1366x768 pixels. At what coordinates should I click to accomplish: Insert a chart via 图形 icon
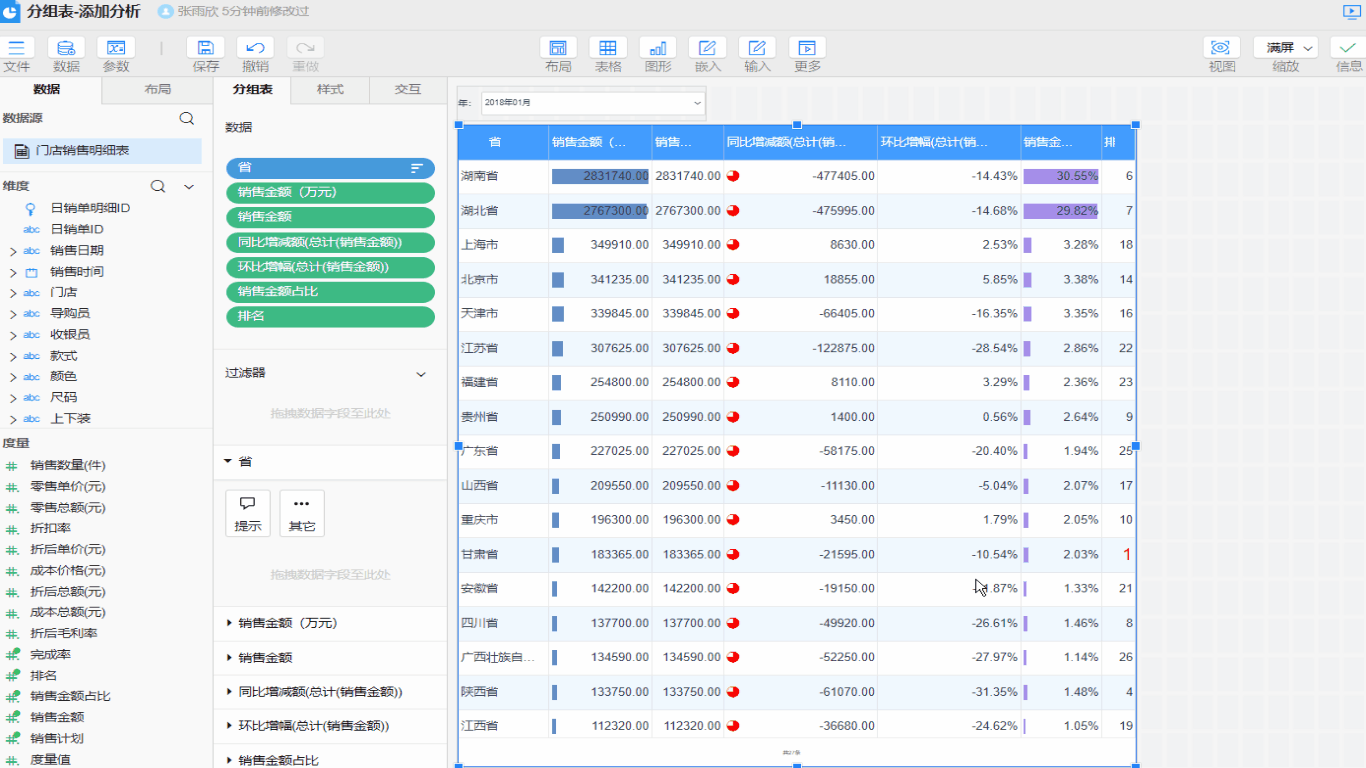[x=658, y=48]
